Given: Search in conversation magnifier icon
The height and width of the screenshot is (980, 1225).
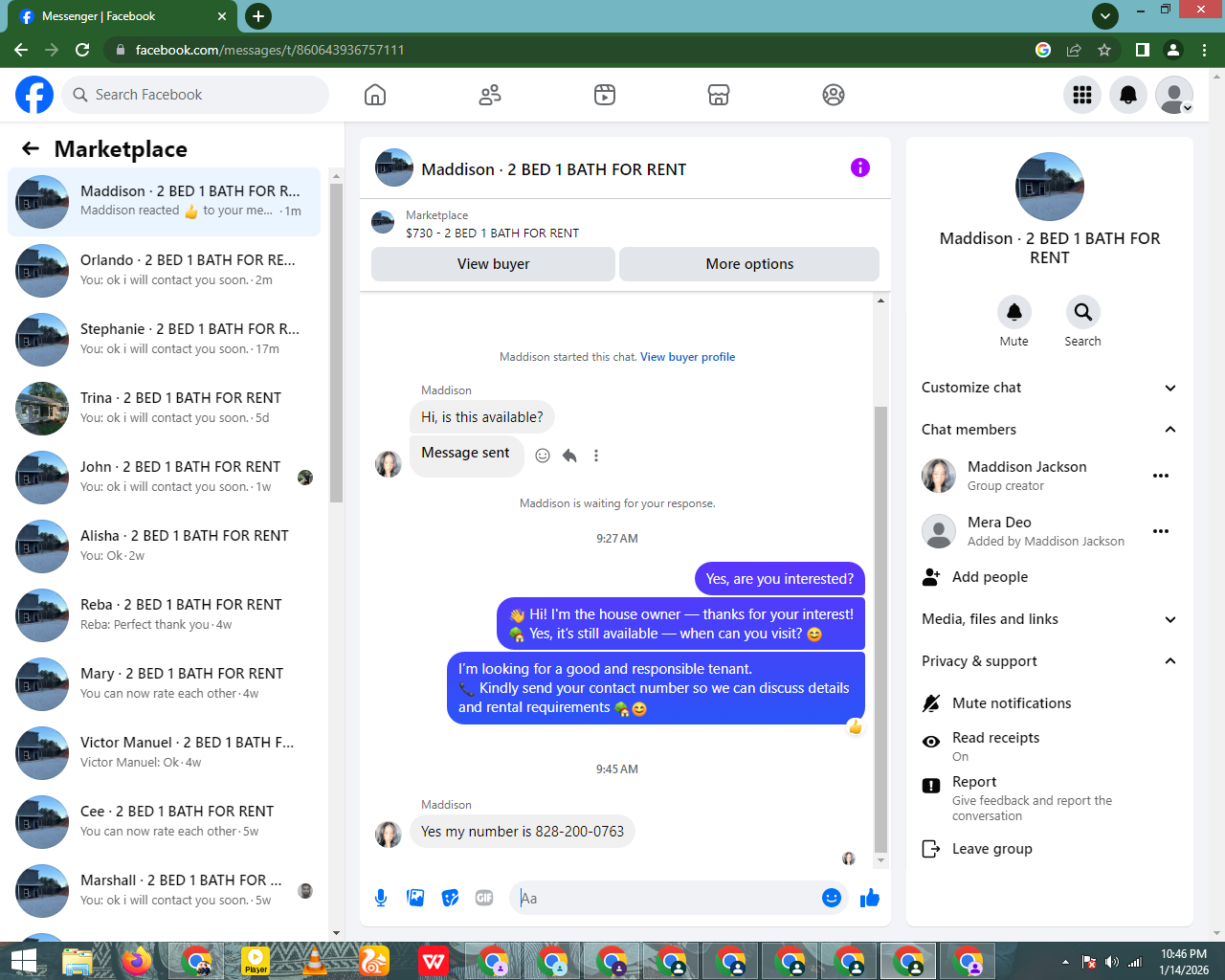Looking at the screenshot, I should pos(1083,312).
